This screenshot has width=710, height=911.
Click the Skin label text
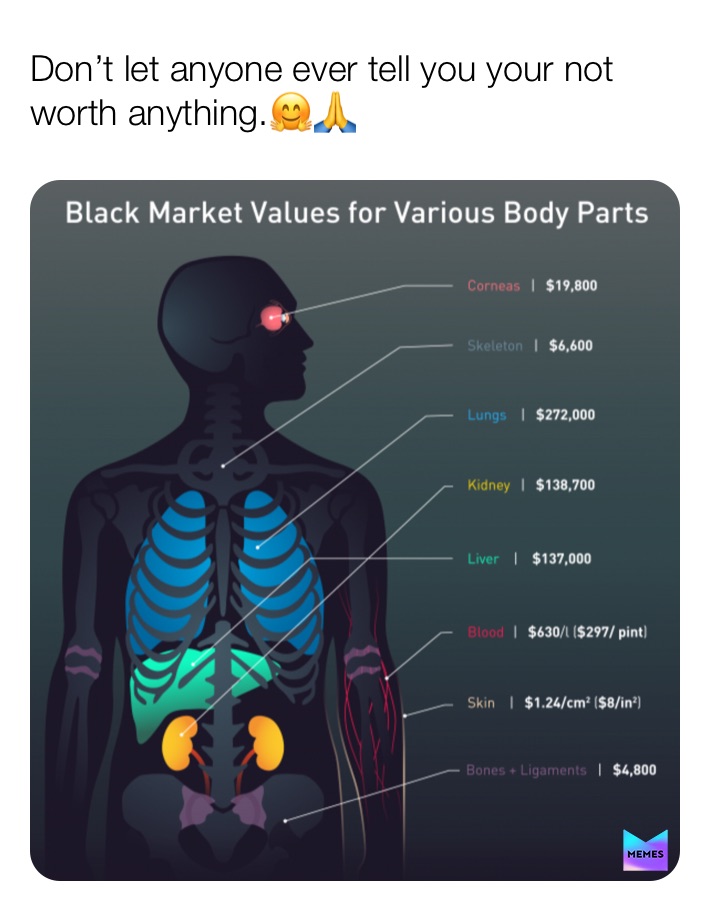coord(481,703)
